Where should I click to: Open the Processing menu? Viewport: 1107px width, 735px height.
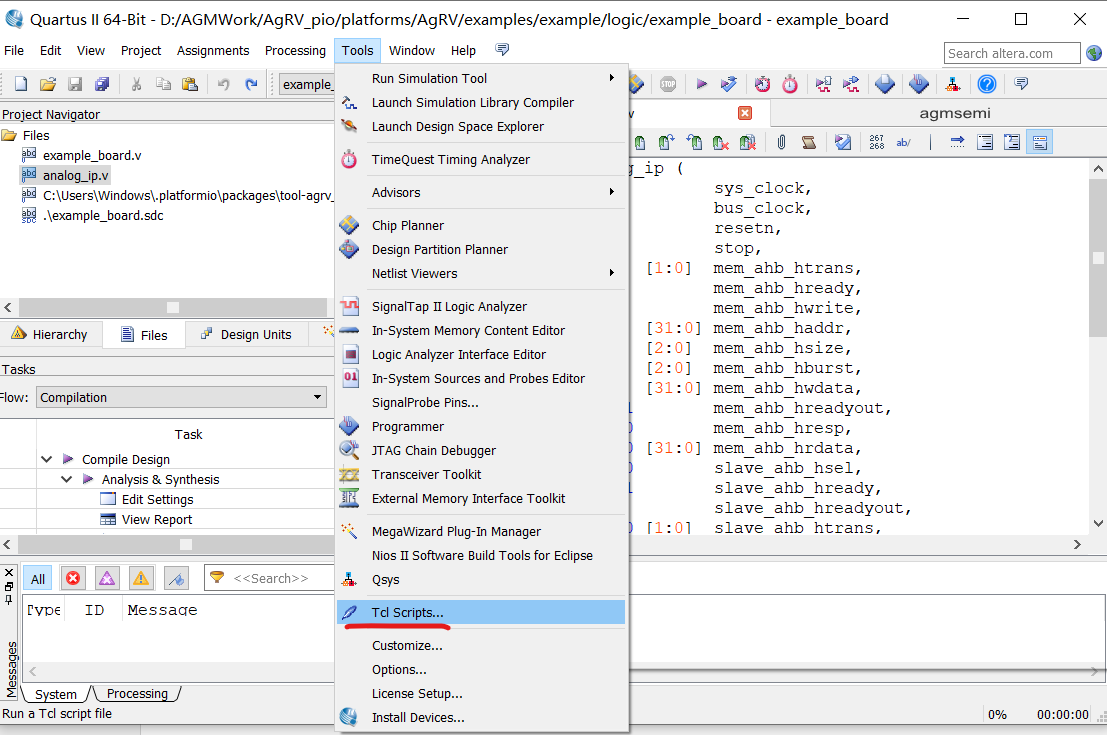click(295, 51)
